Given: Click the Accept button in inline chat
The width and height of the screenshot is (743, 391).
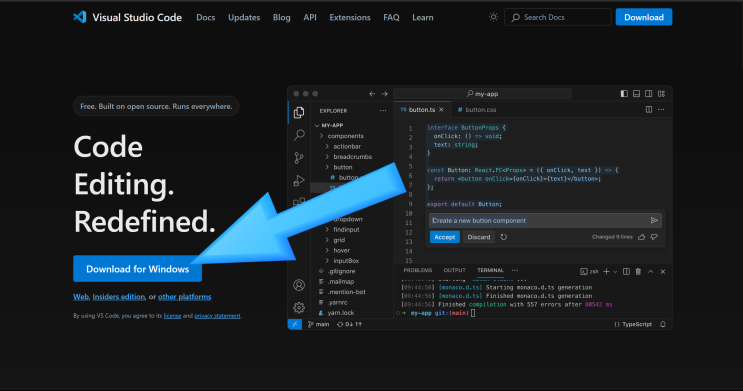Looking at the screenshot, I should tap(444, 237).
